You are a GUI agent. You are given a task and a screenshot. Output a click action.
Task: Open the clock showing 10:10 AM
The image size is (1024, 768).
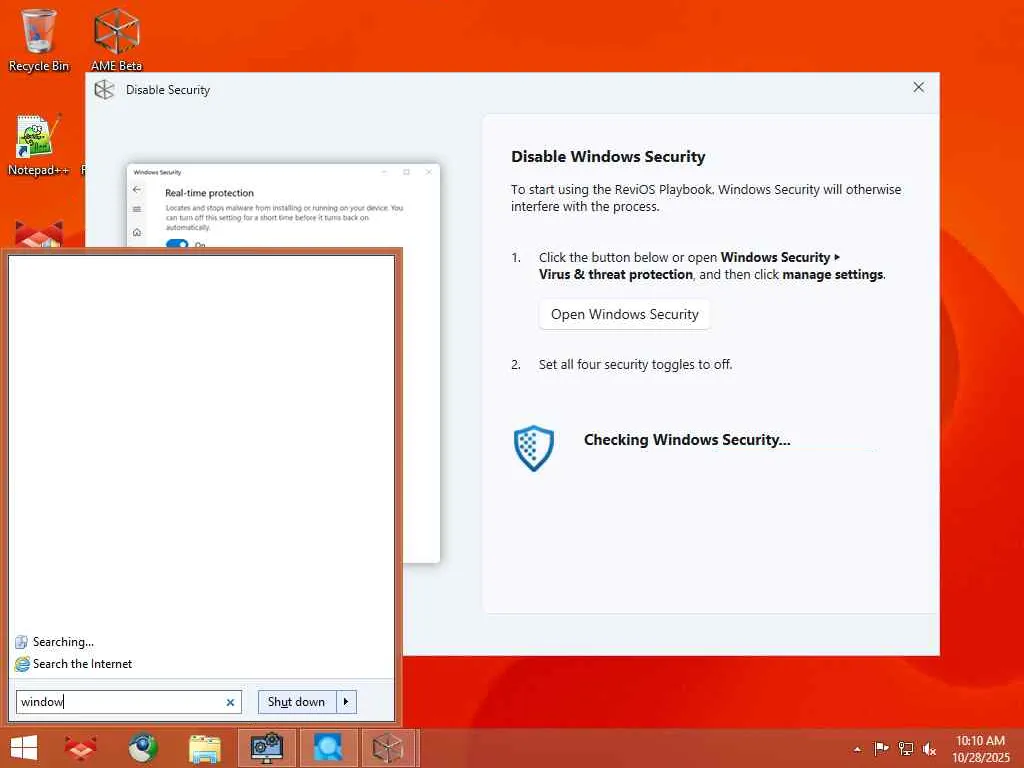point(980,748)
